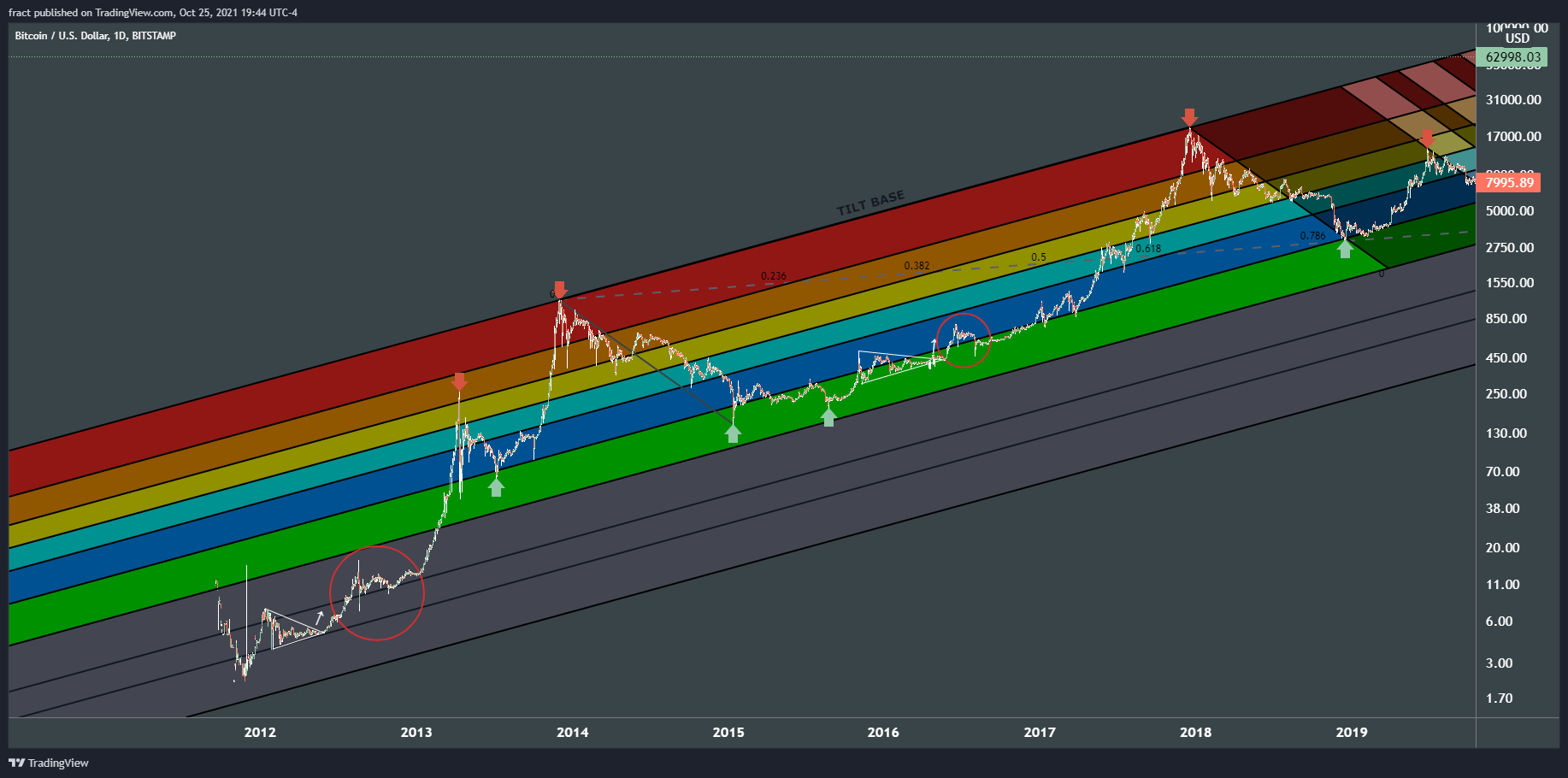The height and width of the screenshot is (778, 1568).
Task: Select the 0.618 Fibonacci level label
Action: 1148,249
